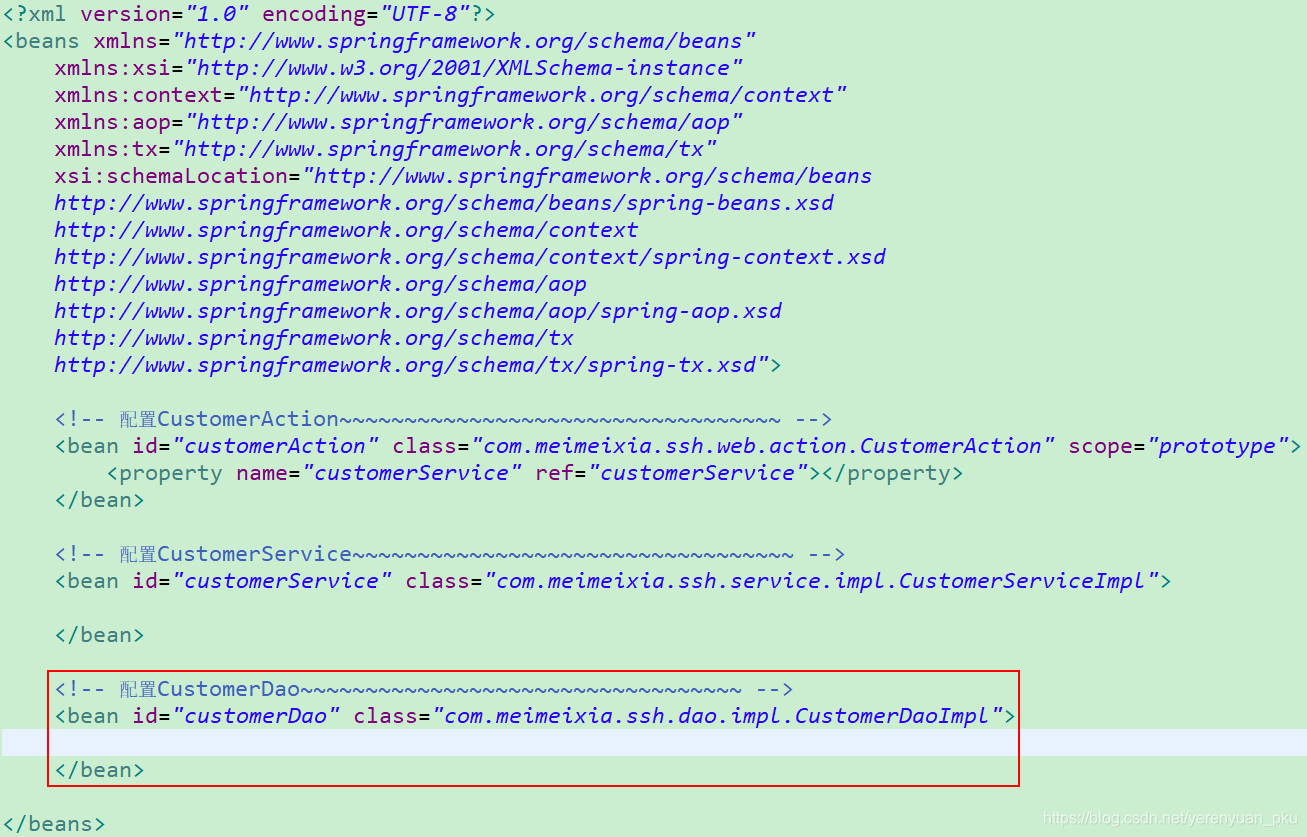Image resolution: width=1307 pixels, height=837 pixels.
Task: Click the CustomerService comment line
Action: 450,554
